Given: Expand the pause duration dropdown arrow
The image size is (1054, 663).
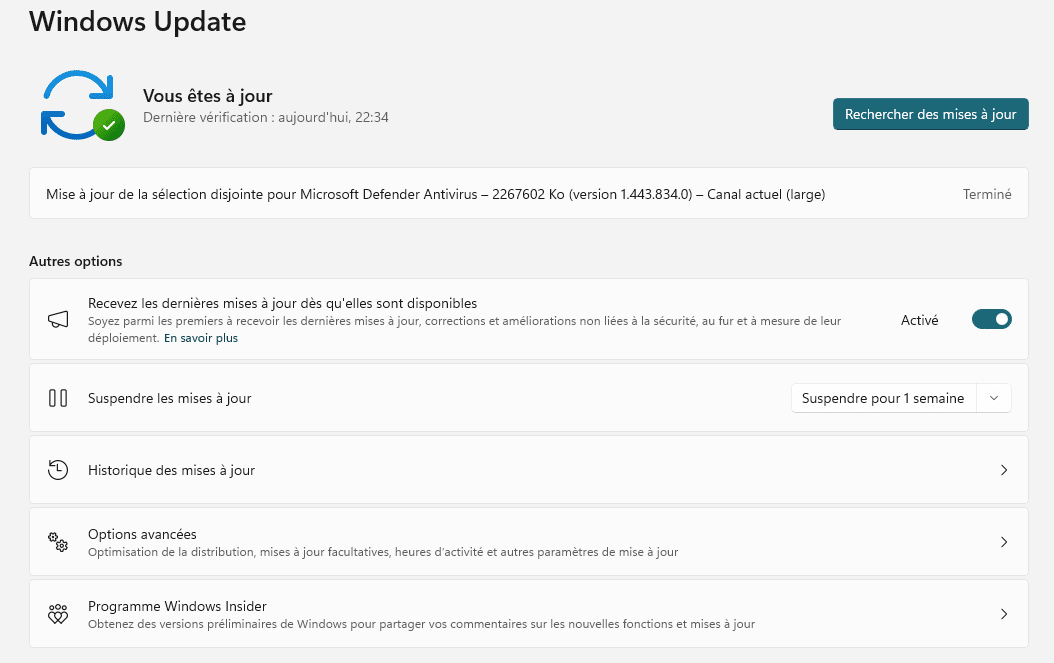Looking at the screenshot, I should pos(993,398).
